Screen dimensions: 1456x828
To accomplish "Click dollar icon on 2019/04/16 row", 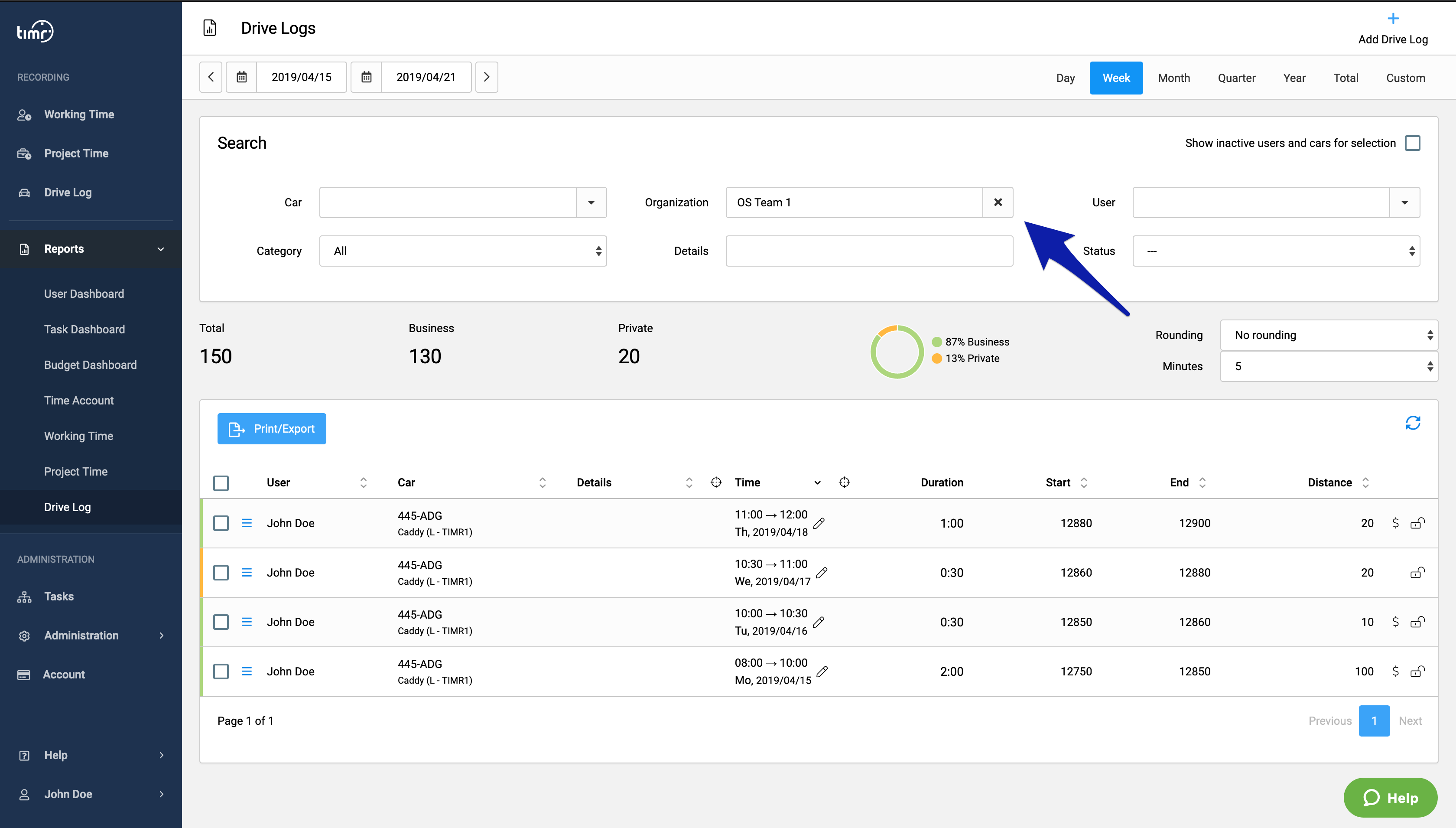I will [1395, 622].
